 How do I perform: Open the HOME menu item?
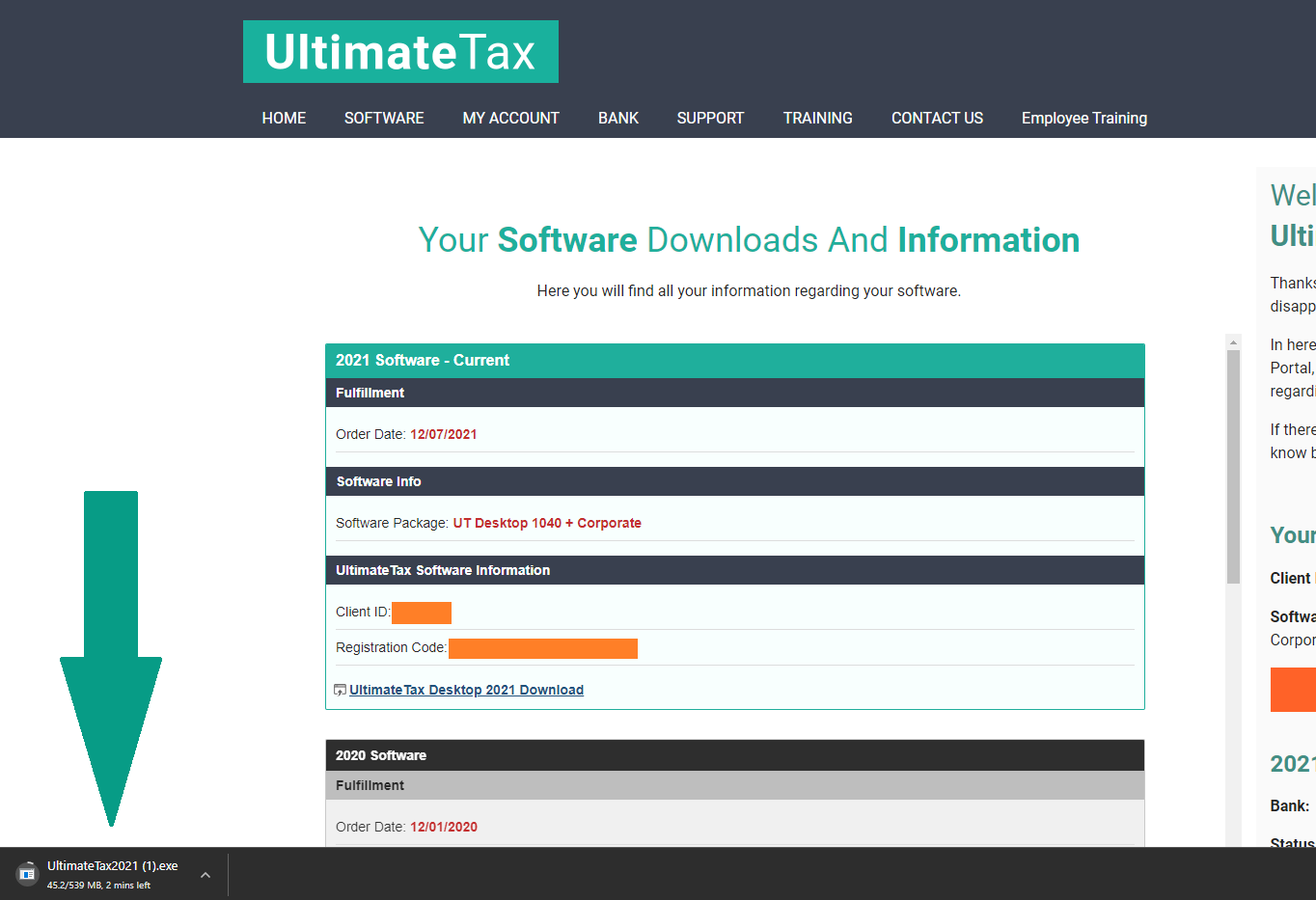pyautogui.click(x=284, y=118)
